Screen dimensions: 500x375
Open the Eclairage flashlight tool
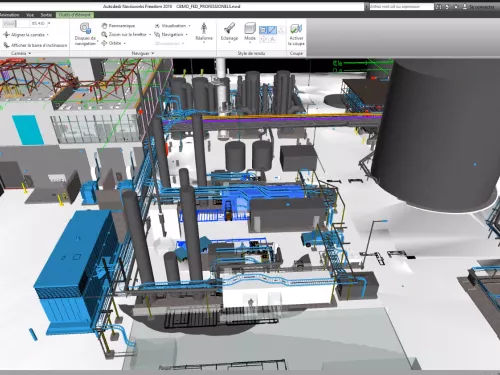click(229, 32)
